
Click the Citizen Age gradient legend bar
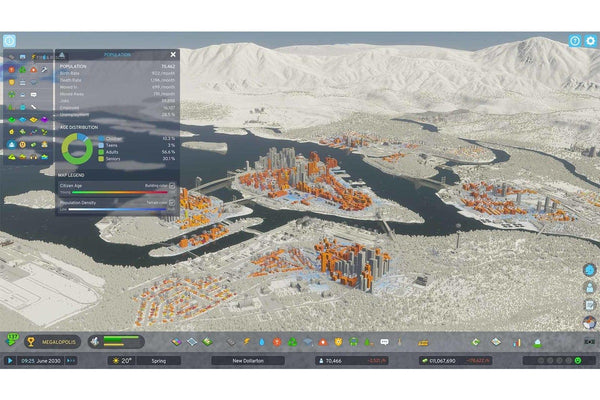point(119,192)
